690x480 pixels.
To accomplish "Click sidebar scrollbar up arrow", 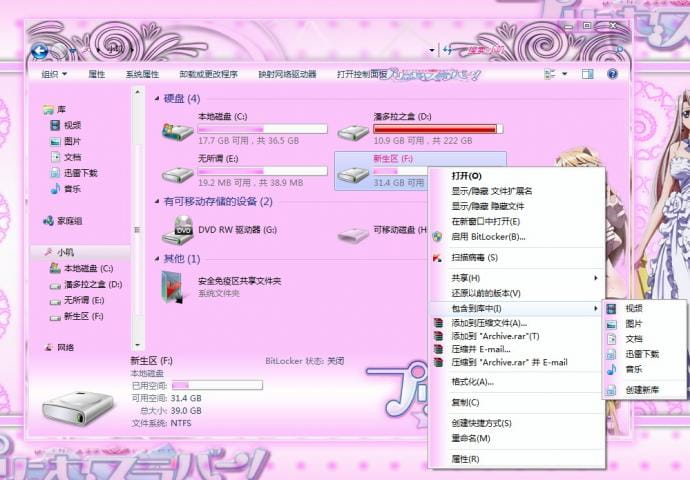I will point(137,92).
